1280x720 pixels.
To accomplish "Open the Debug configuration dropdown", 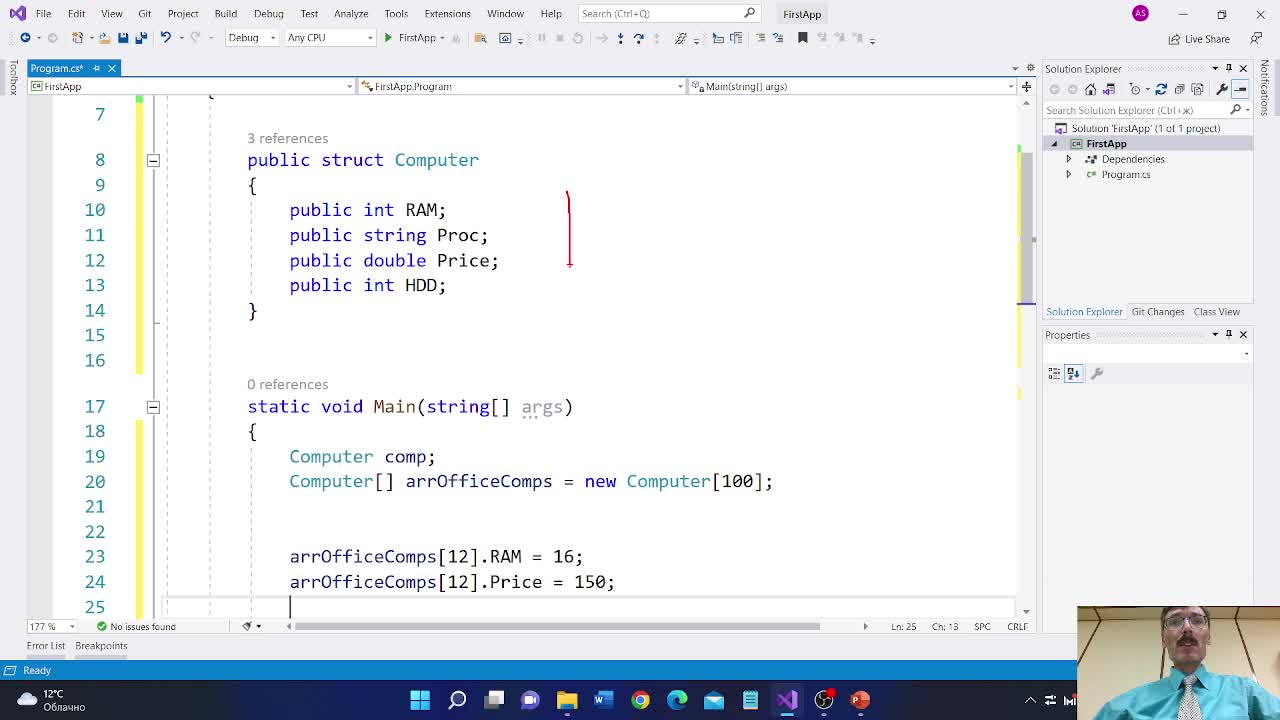I will click(x=252, y=38).
